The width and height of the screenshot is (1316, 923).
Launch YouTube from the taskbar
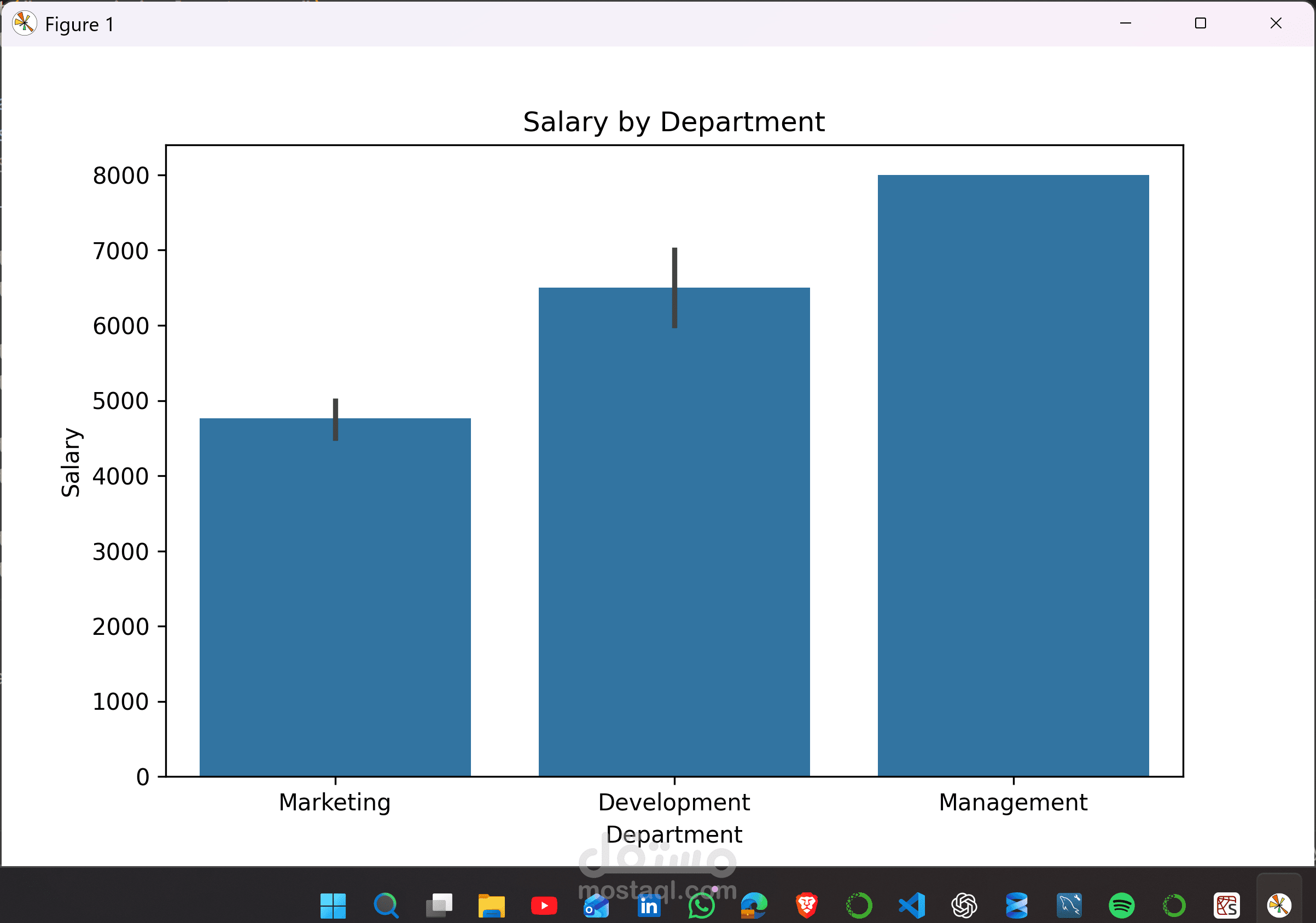pyautogui.click(x=544, y=906)
